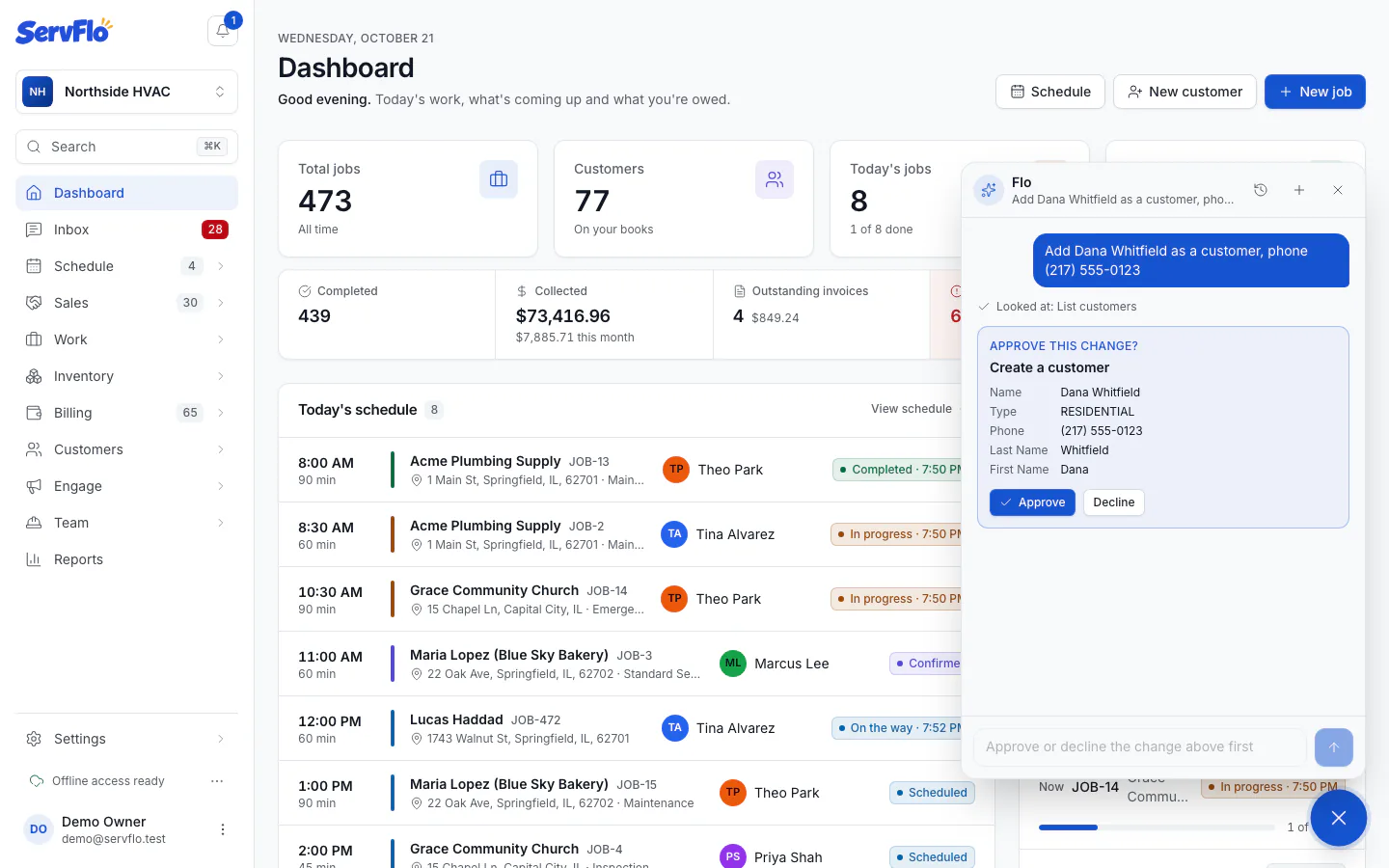
Task: Go to the Inbox page
Action: point(126,230)
